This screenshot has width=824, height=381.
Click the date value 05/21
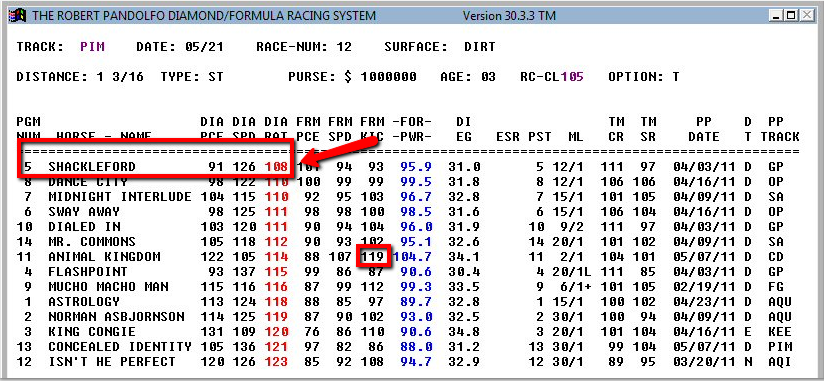pyautogui.click(x=204, y=47)
